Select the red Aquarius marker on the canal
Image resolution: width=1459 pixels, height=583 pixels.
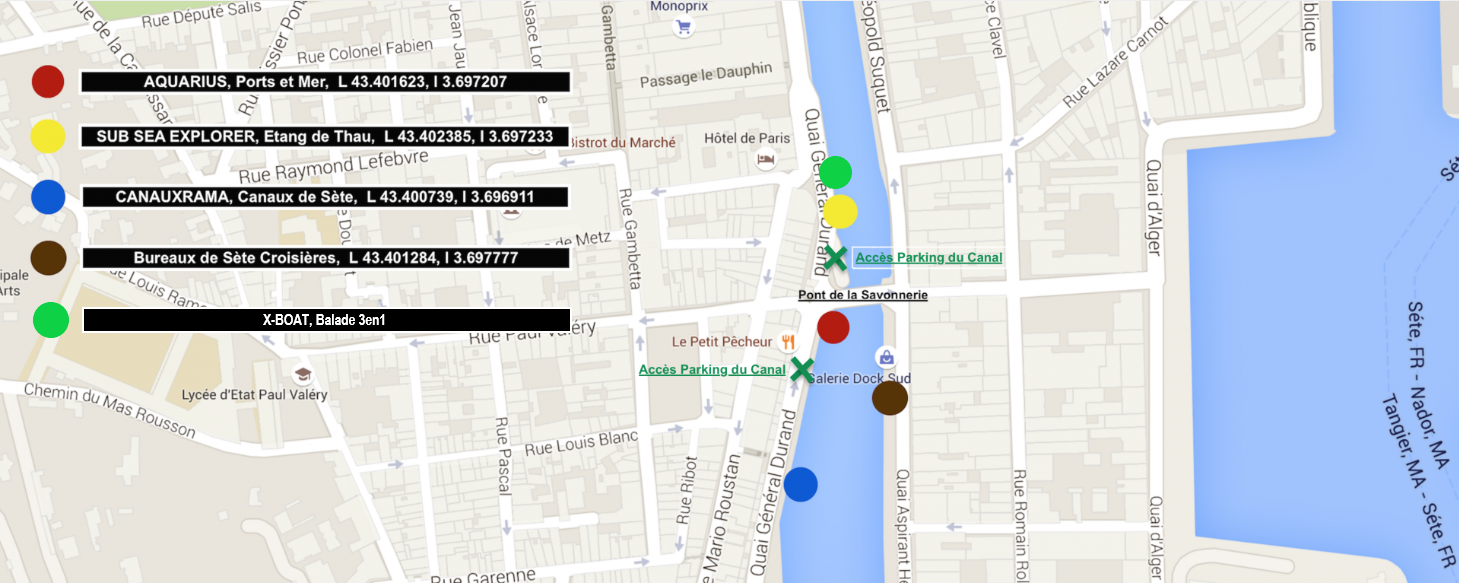pyautogui.click(x=833, y=327)
